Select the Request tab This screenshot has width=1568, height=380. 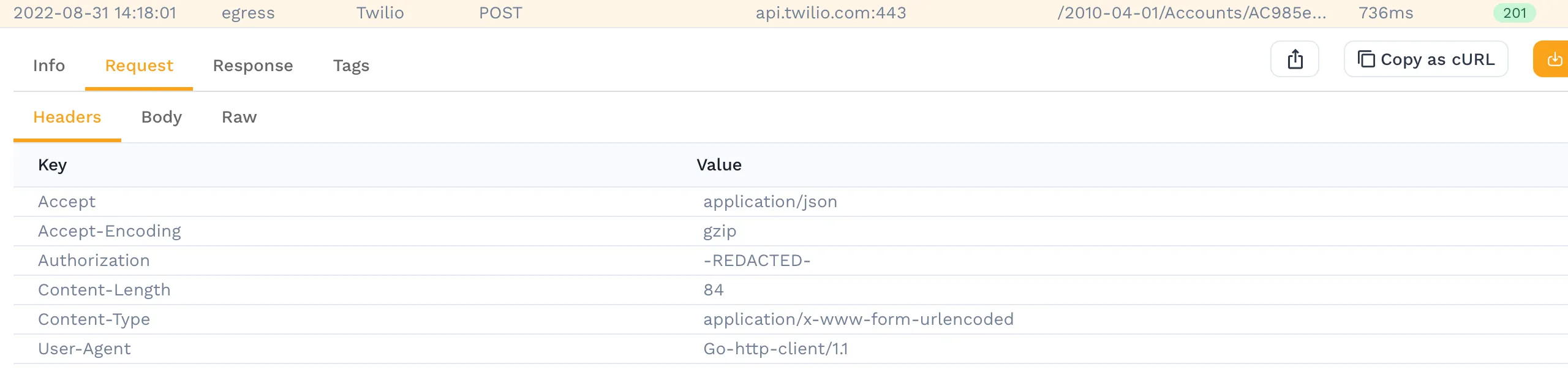pos(139,66)
